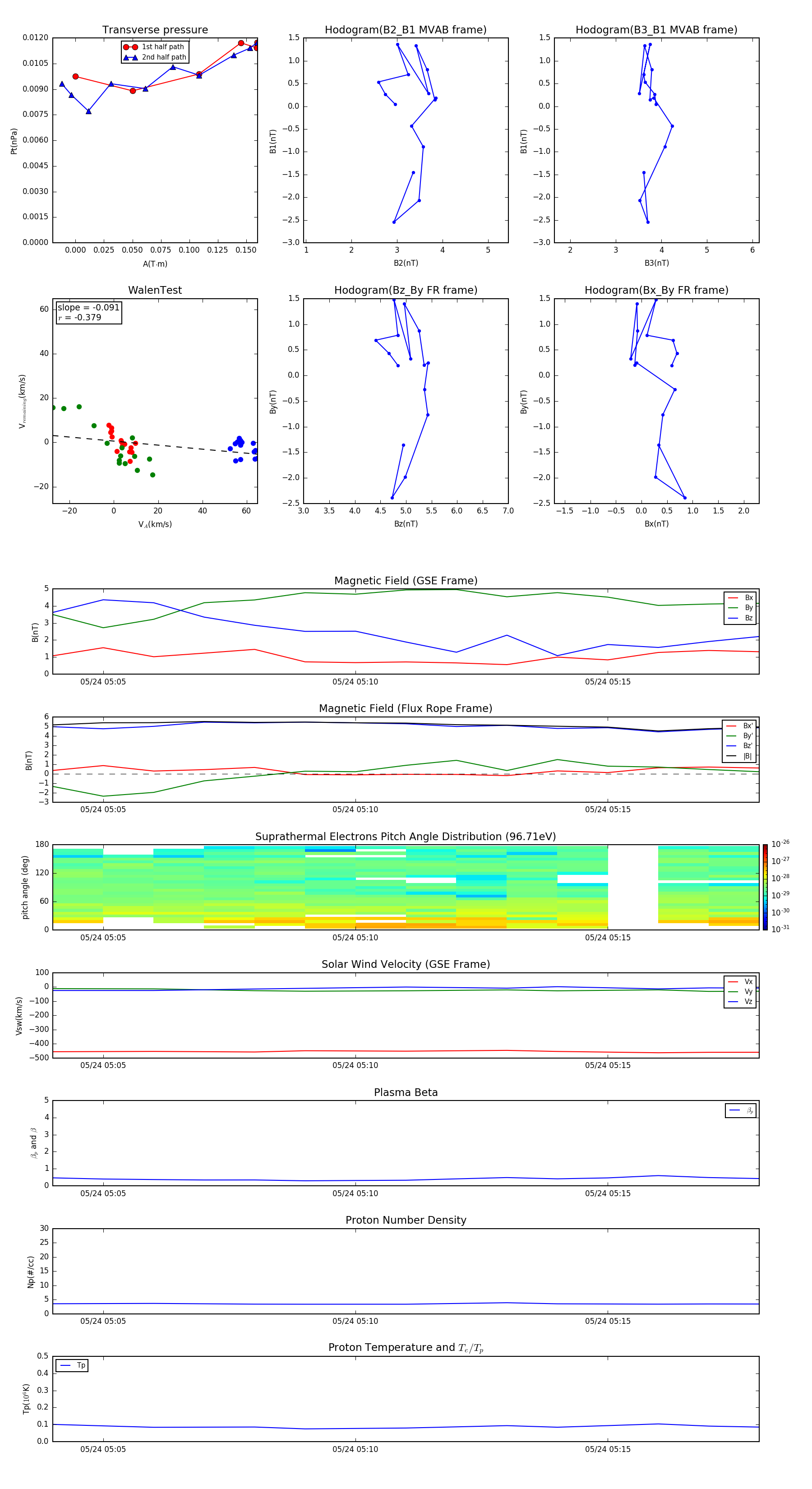Click the 'WalenTest' plot title

tap(155, 290)
